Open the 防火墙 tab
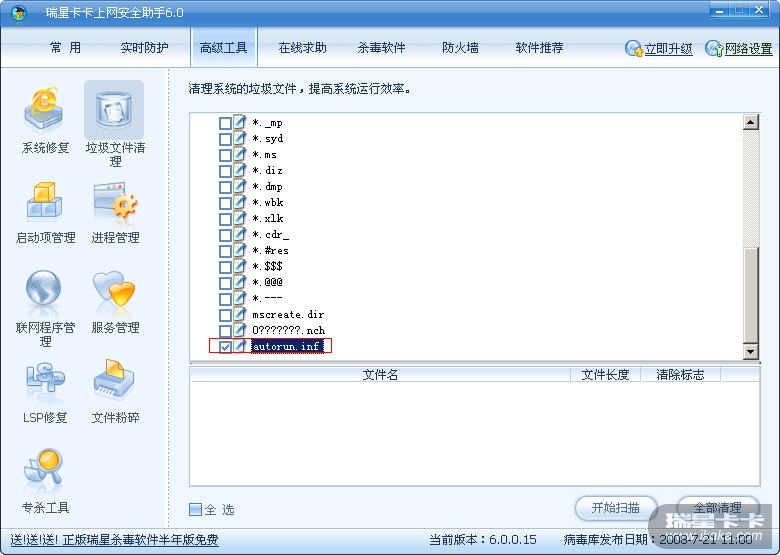Image resolution: width=780 pixels, height=555 pixels. click(x=461, y=48)
